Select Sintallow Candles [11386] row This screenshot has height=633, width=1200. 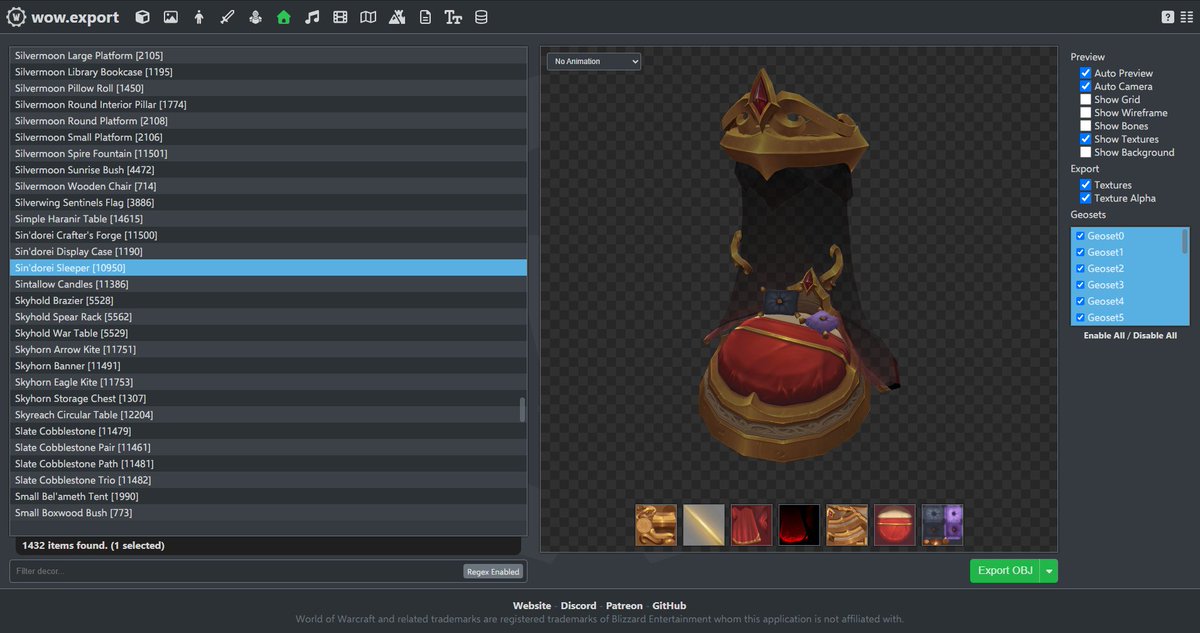tap(268, 284)
